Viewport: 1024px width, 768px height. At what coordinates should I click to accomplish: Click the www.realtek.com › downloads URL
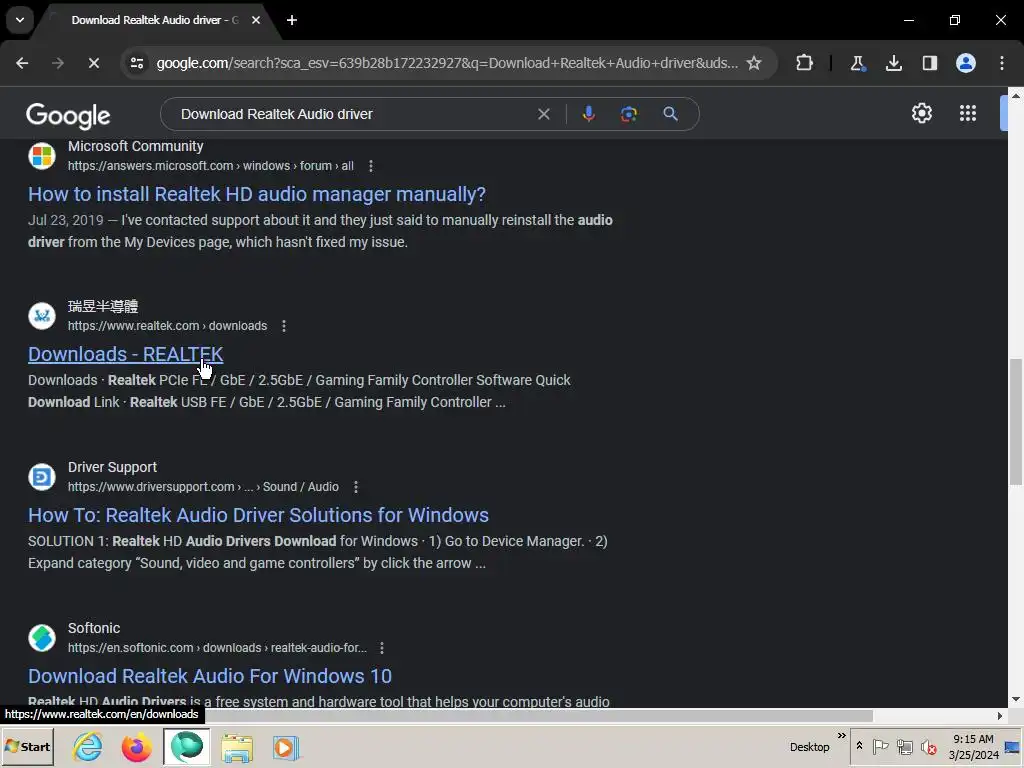click(167, 326)
